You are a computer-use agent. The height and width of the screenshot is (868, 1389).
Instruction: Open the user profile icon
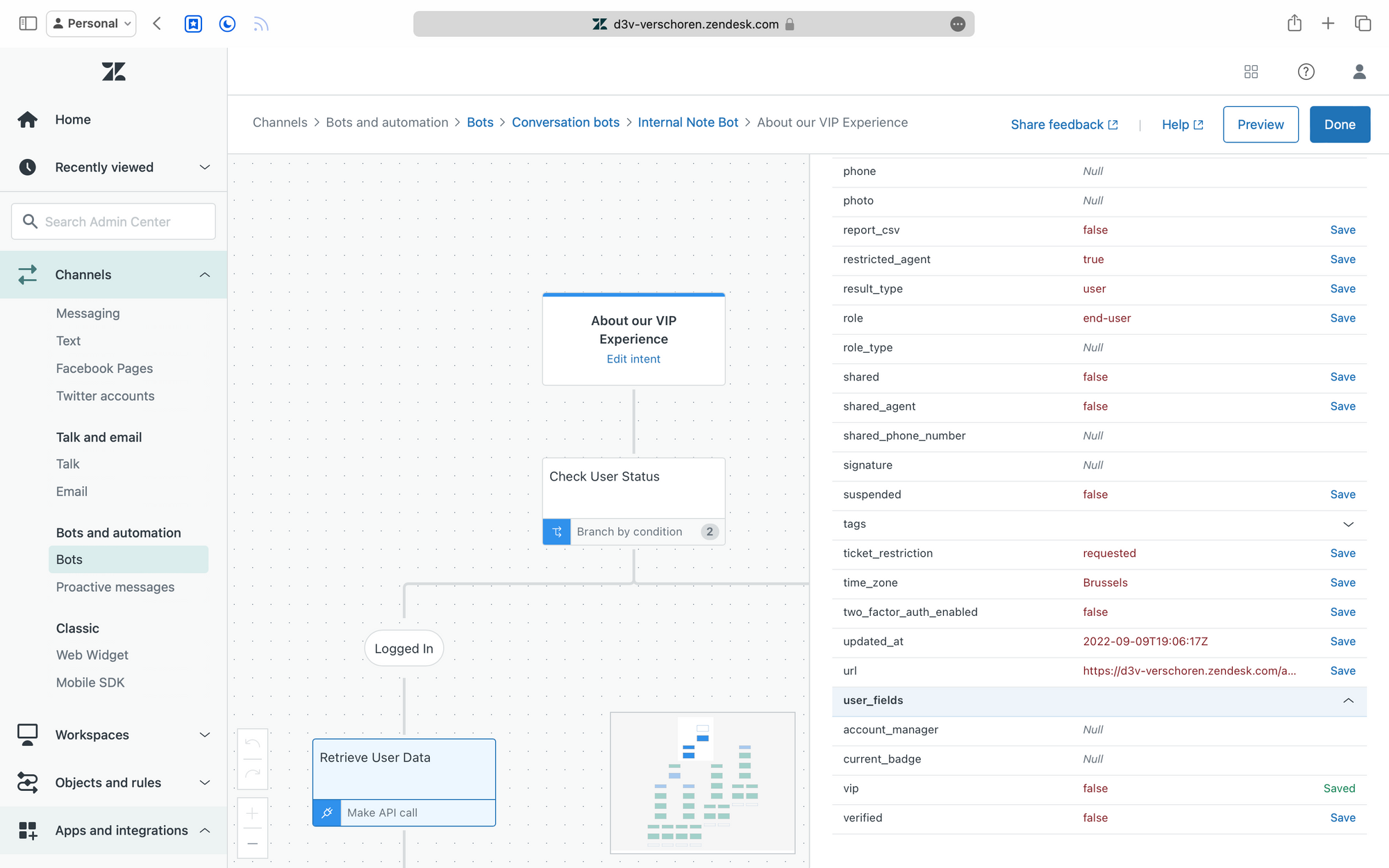pyautogui.click(x=1359, y=72)
